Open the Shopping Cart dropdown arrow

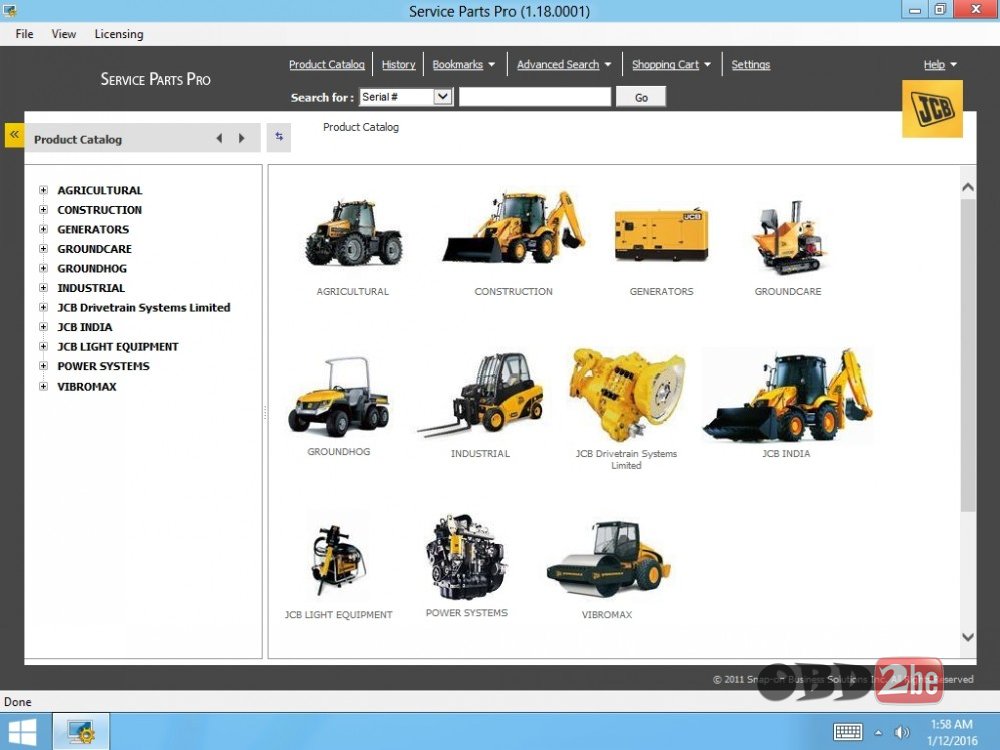tap(707, 64)
